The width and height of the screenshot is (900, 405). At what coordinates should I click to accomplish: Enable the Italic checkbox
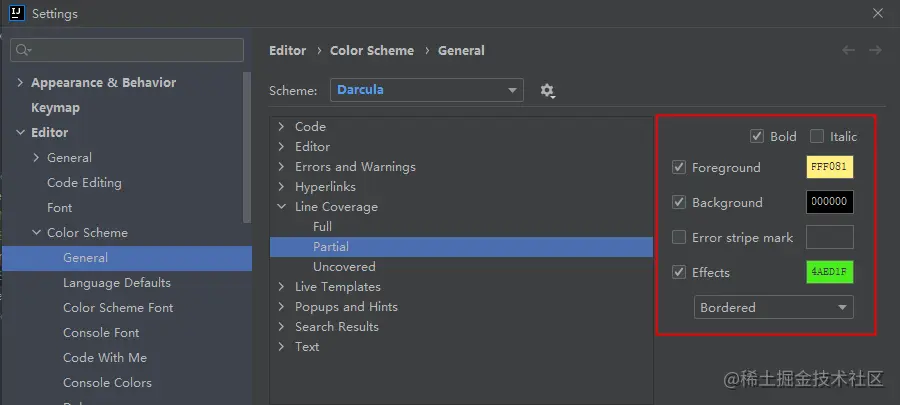tap(817, 137)
